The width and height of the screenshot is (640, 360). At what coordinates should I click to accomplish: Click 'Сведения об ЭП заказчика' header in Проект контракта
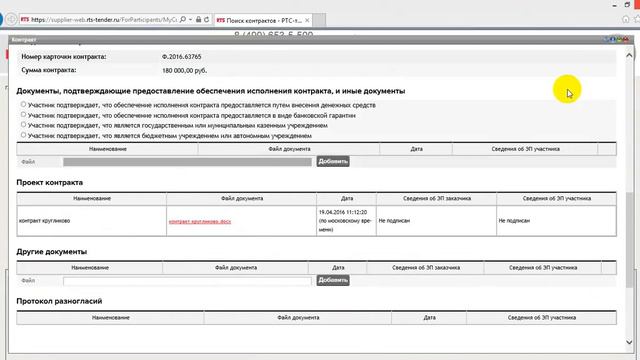pyautogui.click(x=437, y=198)
